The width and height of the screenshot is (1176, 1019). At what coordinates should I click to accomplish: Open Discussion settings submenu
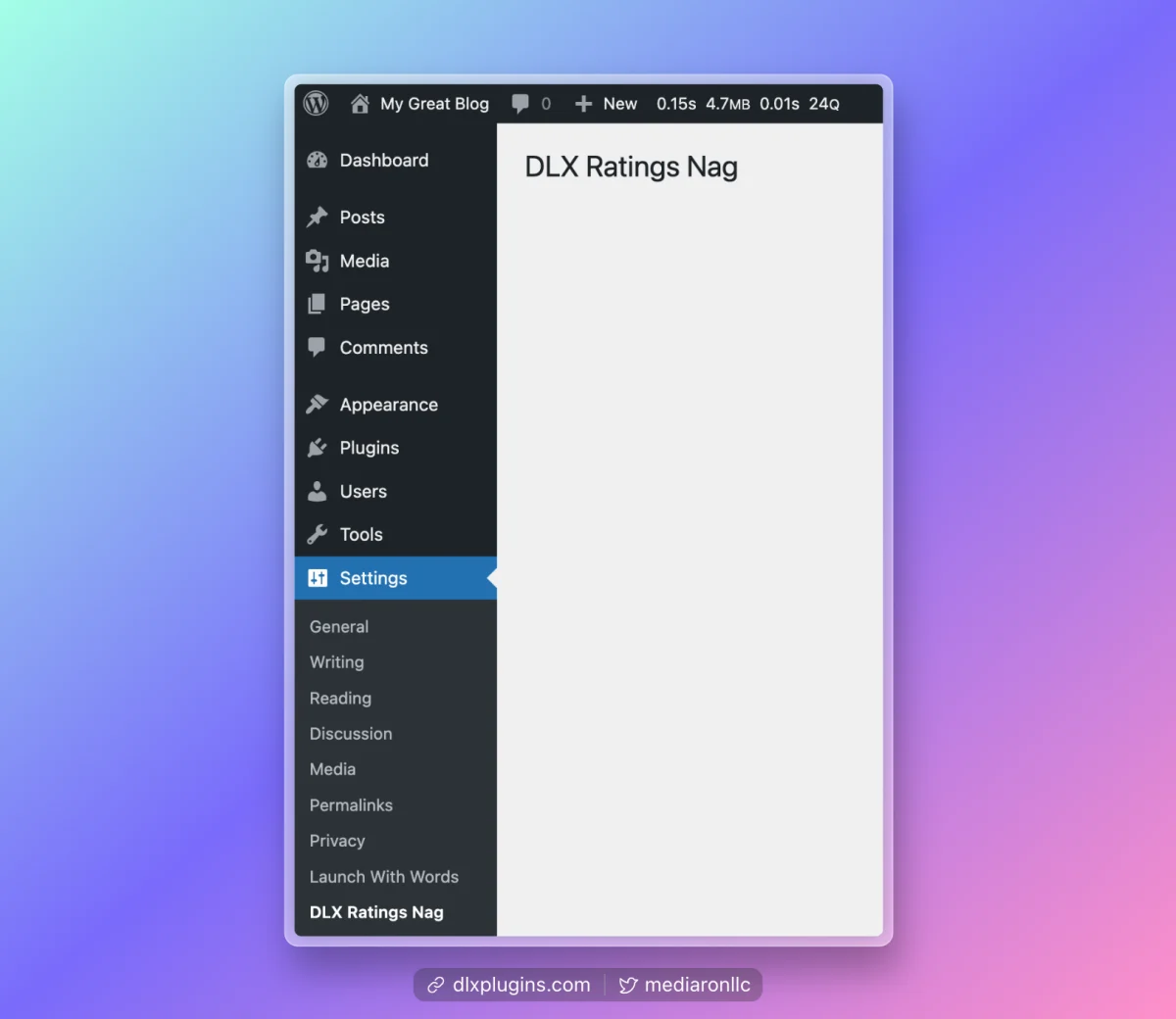(x=351, y=734)
